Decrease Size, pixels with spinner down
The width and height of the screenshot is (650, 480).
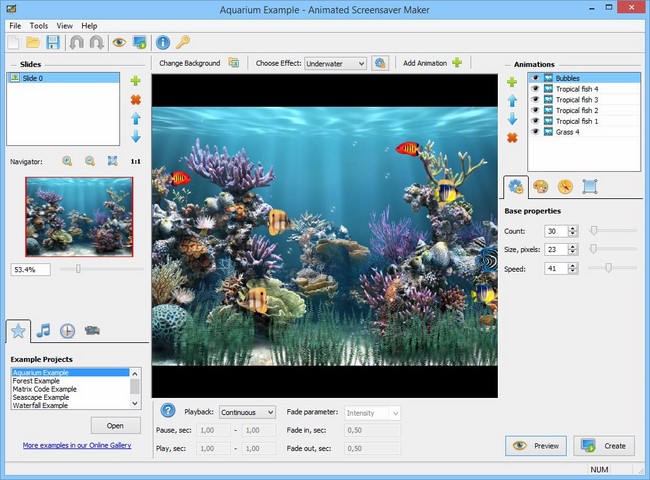(x=573, y=252)
